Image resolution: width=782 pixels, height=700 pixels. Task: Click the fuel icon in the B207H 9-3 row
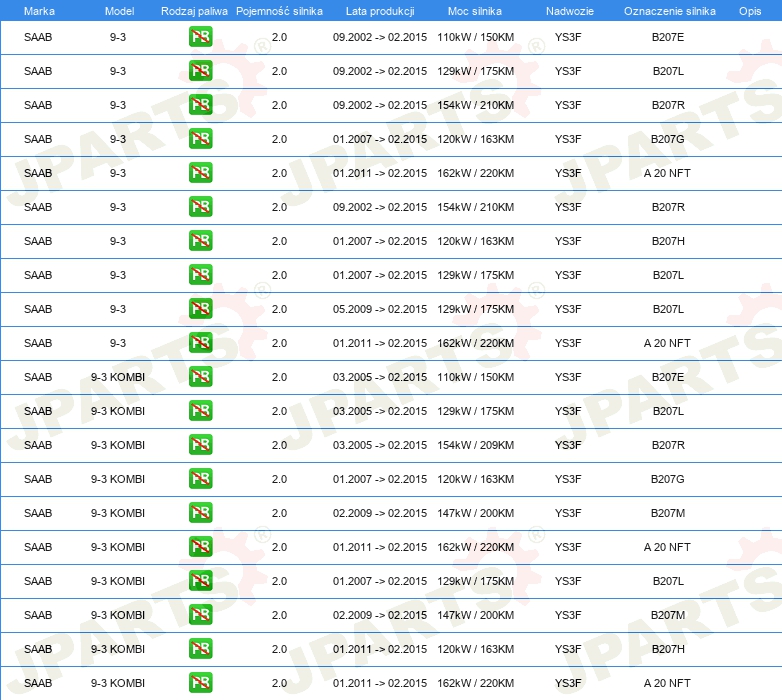pyautogui.click(x=200, y=241)
